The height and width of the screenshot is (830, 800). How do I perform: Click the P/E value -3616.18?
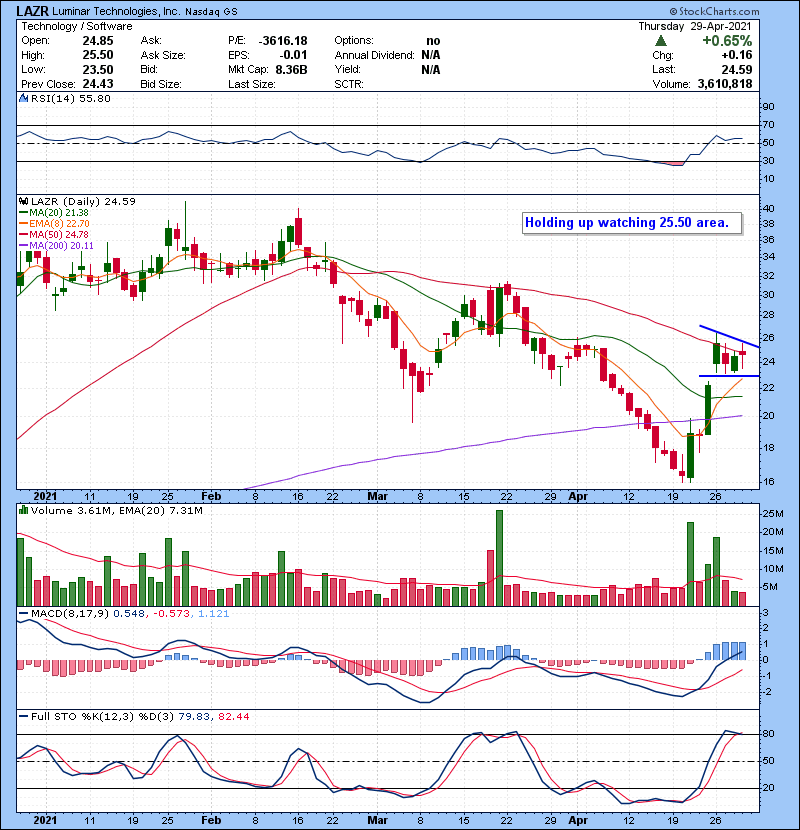coord(283,41)
